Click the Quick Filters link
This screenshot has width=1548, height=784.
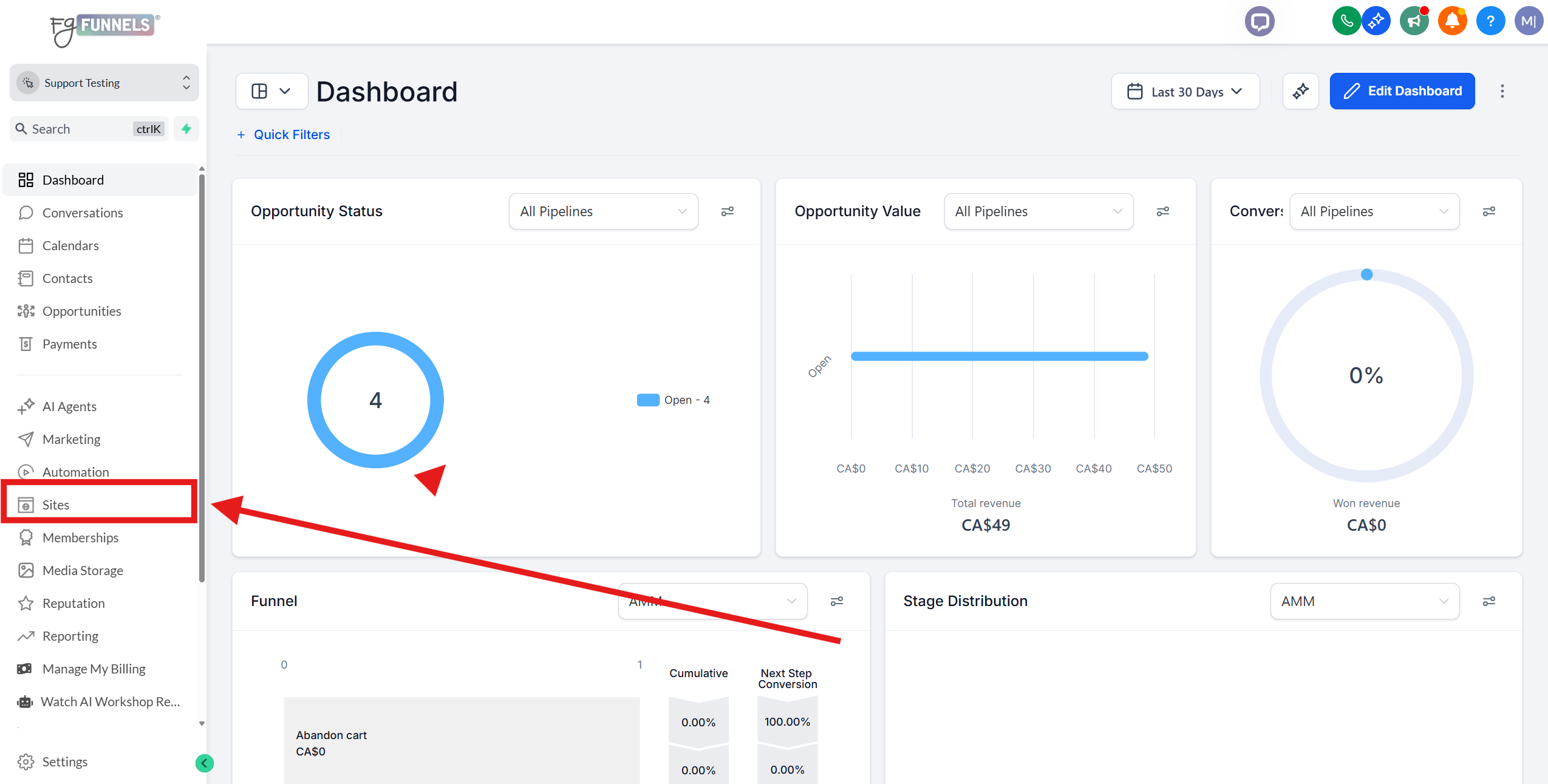[x=292, y=135]
